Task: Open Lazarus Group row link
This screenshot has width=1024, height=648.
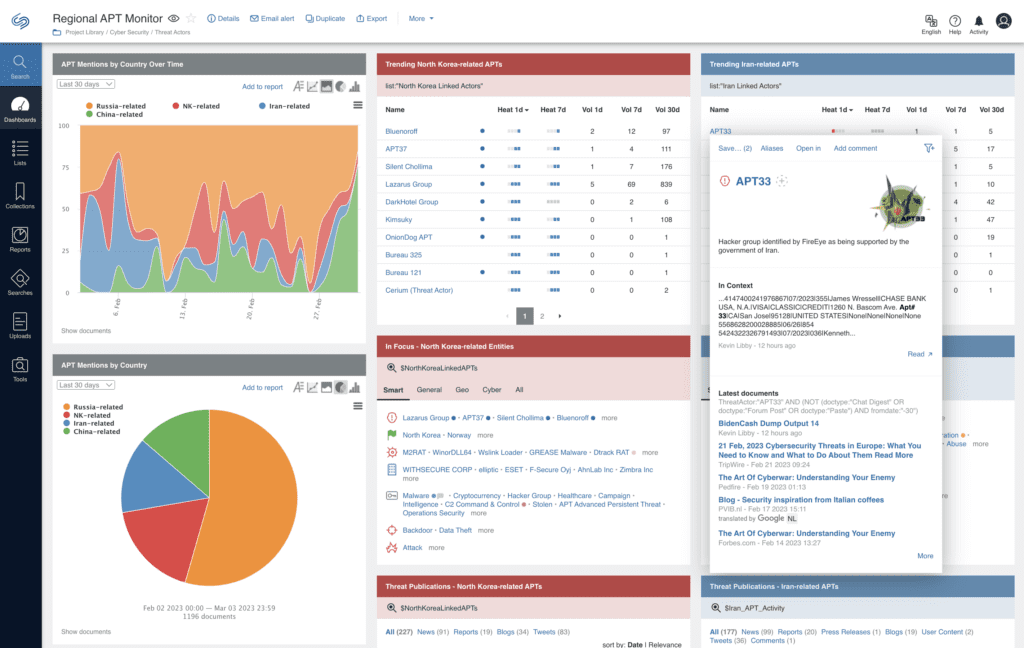Action: click(x=408, y=184)
